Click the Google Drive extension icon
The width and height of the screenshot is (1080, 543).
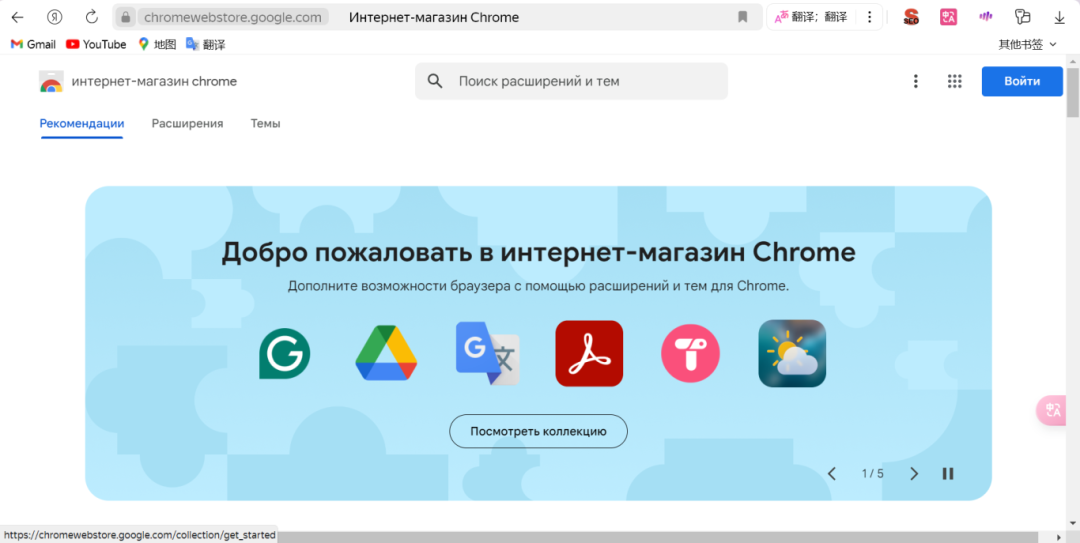pos(386,354)
